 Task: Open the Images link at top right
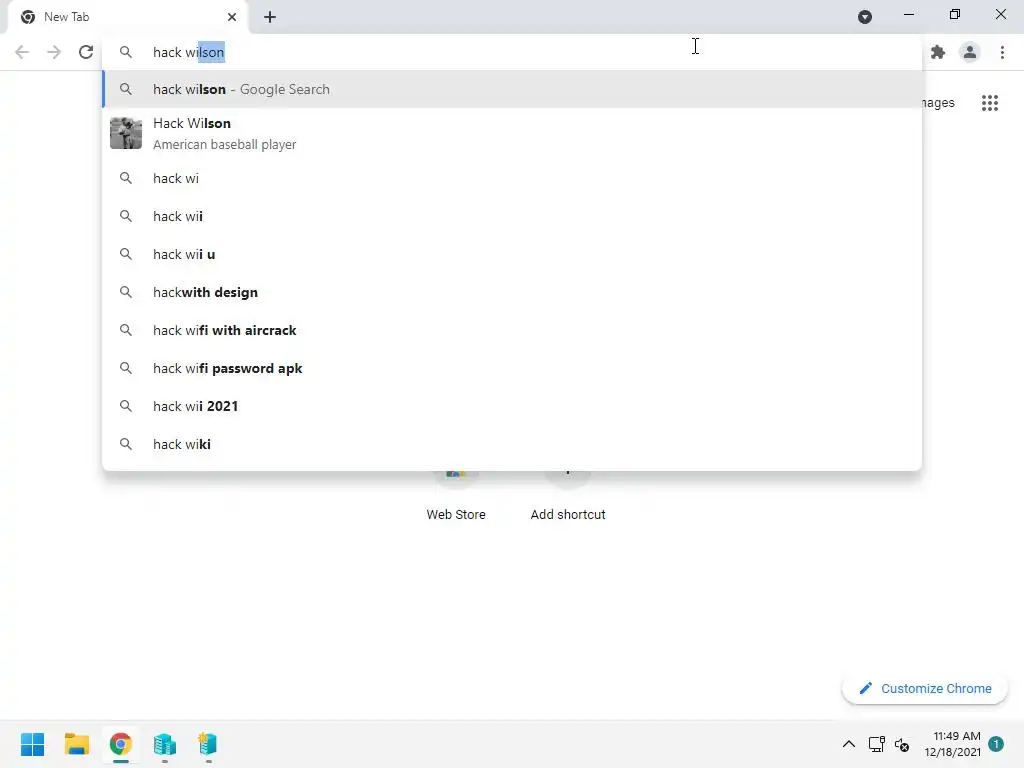938,103
